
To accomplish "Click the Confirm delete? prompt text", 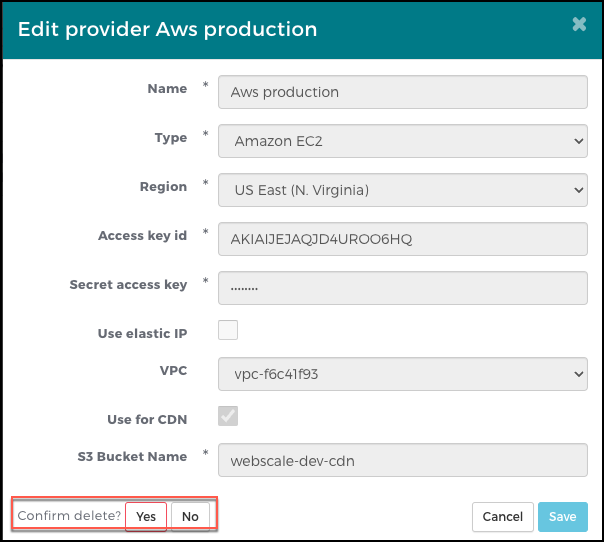I will [69, 516].
